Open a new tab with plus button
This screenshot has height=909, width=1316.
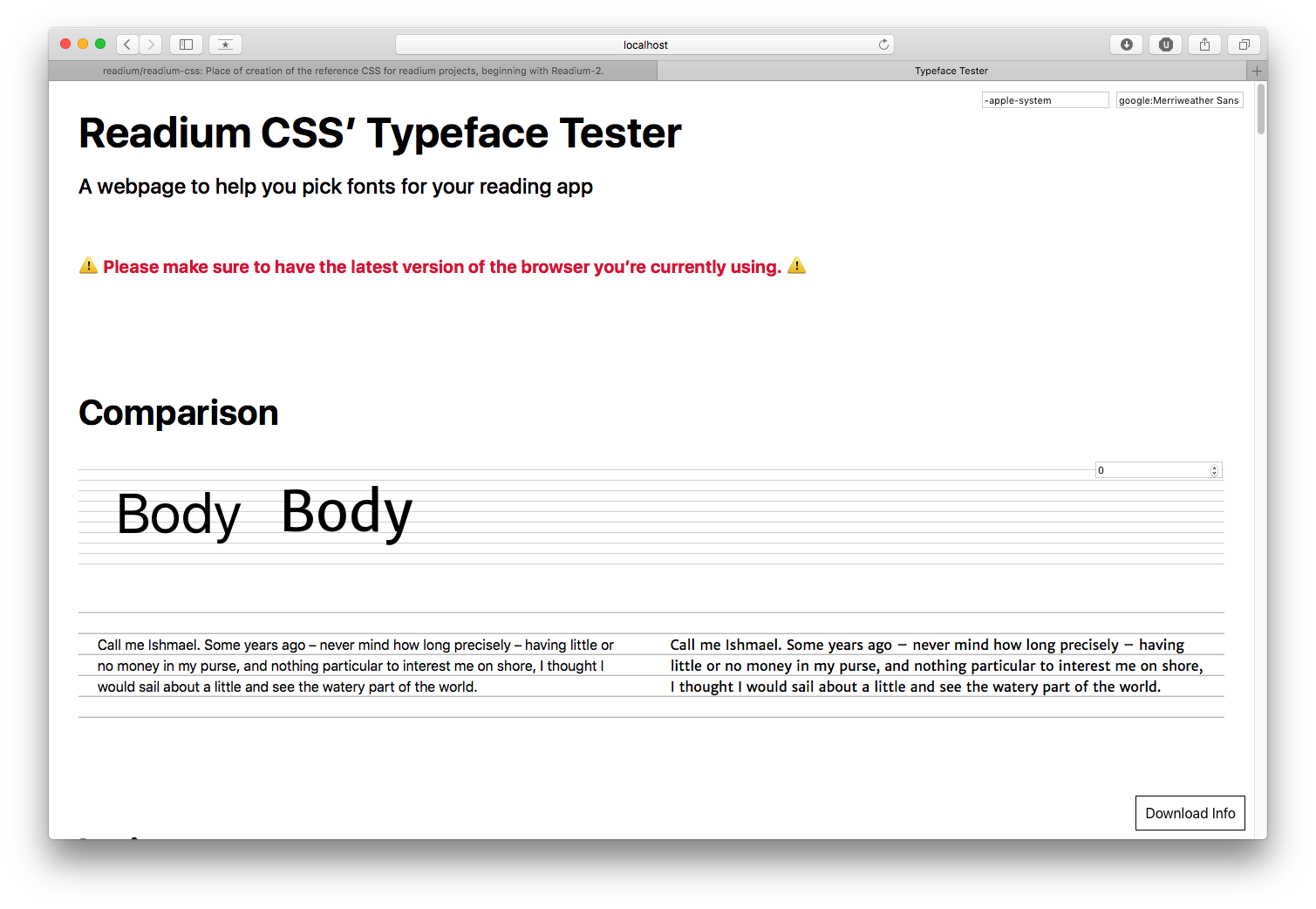1257,71
